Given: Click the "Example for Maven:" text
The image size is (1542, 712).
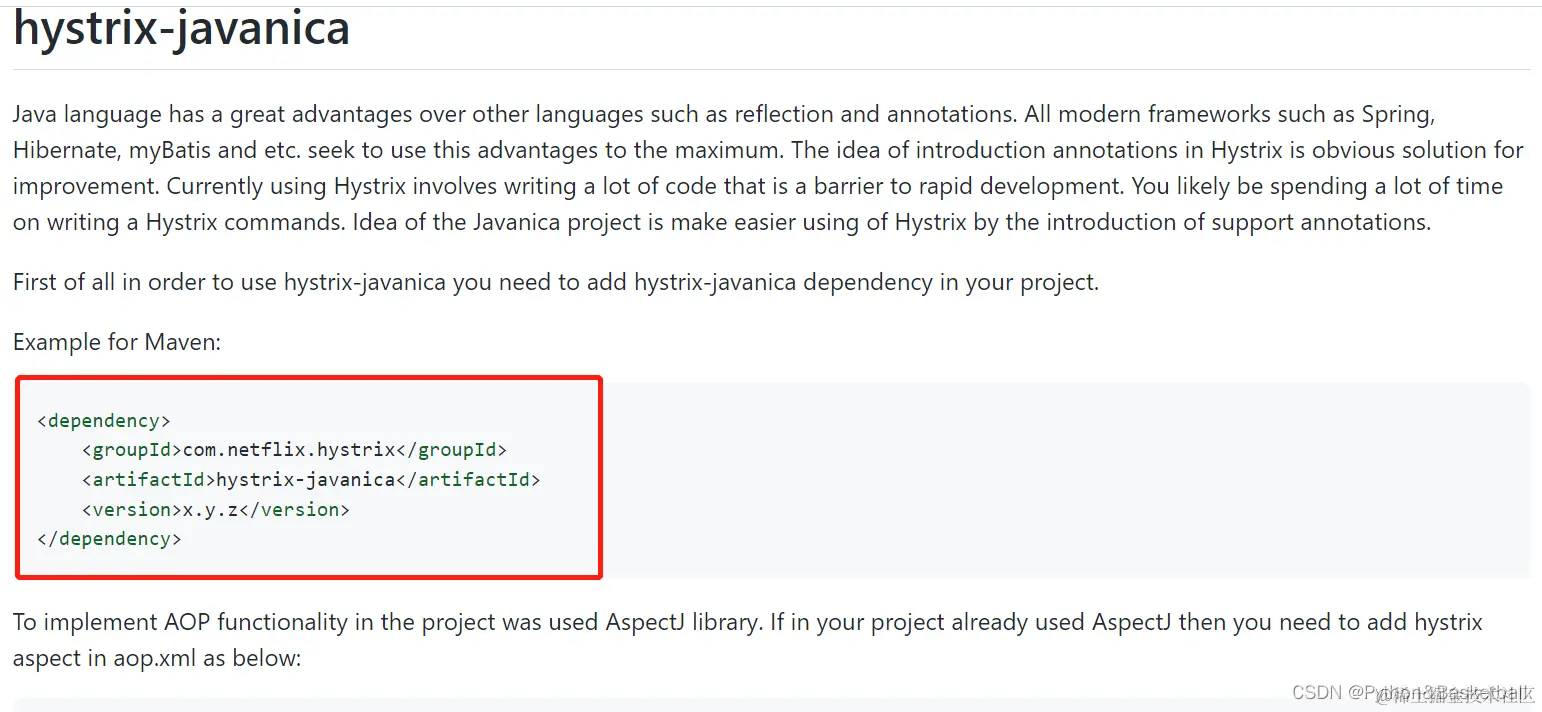Looking at the screenshot, I should coord(117,342).
